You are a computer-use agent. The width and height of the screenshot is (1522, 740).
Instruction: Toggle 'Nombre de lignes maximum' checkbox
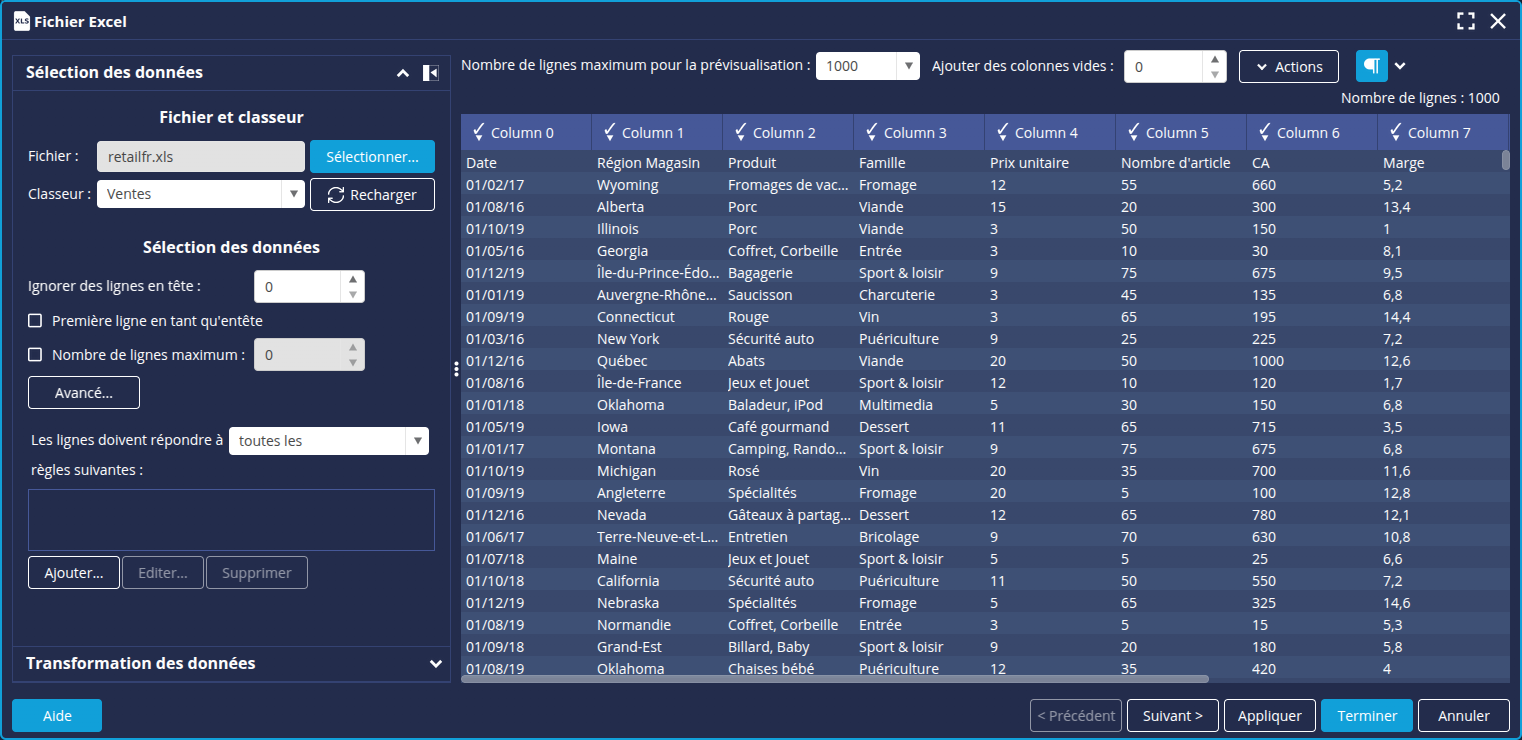[35, 355]
